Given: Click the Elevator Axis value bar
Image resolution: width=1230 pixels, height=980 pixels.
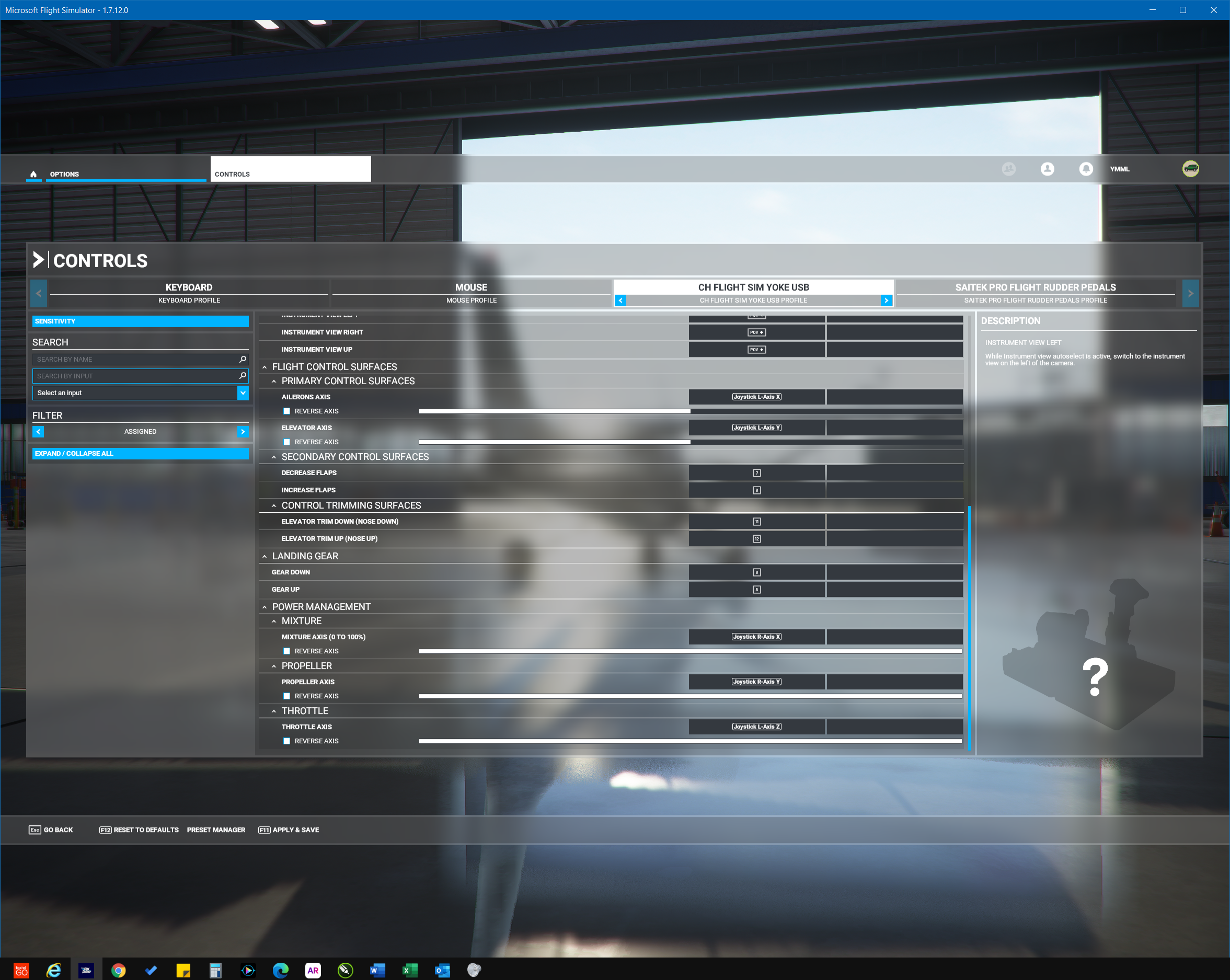Looking at the screenshot, I should tap(691, 442).
